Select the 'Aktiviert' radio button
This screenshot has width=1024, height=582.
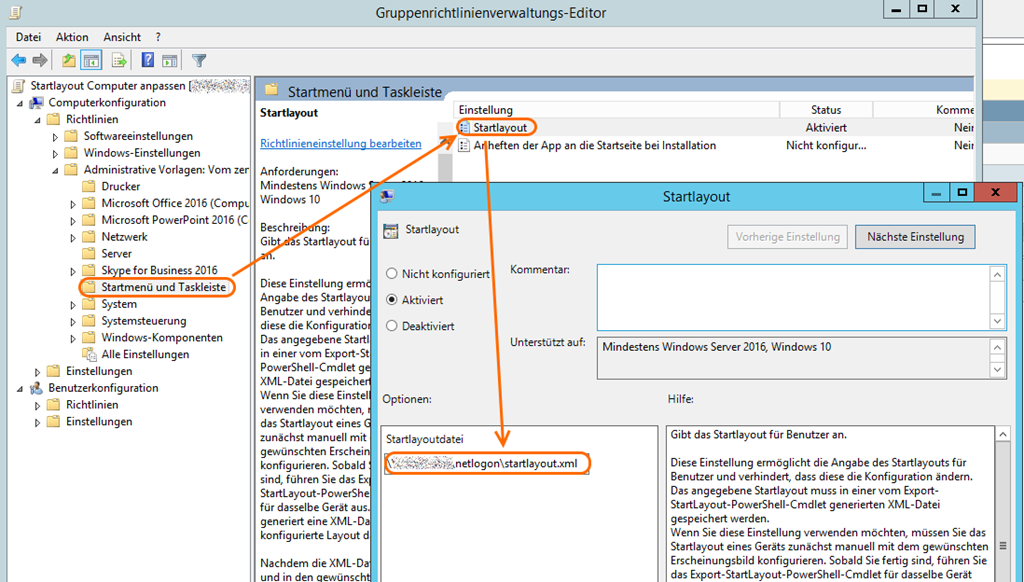click(x=392, y=300)
